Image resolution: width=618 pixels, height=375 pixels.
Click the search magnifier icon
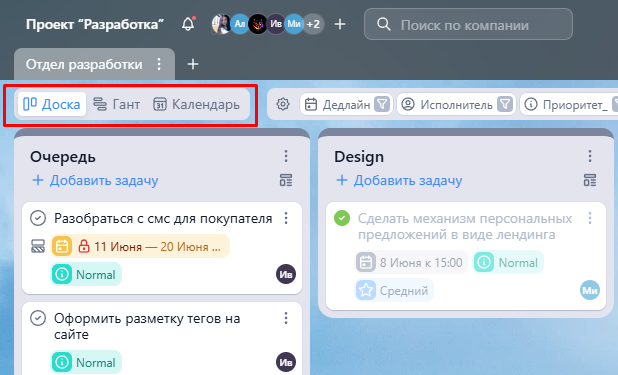pyautogui.click(x=383, y=24)
